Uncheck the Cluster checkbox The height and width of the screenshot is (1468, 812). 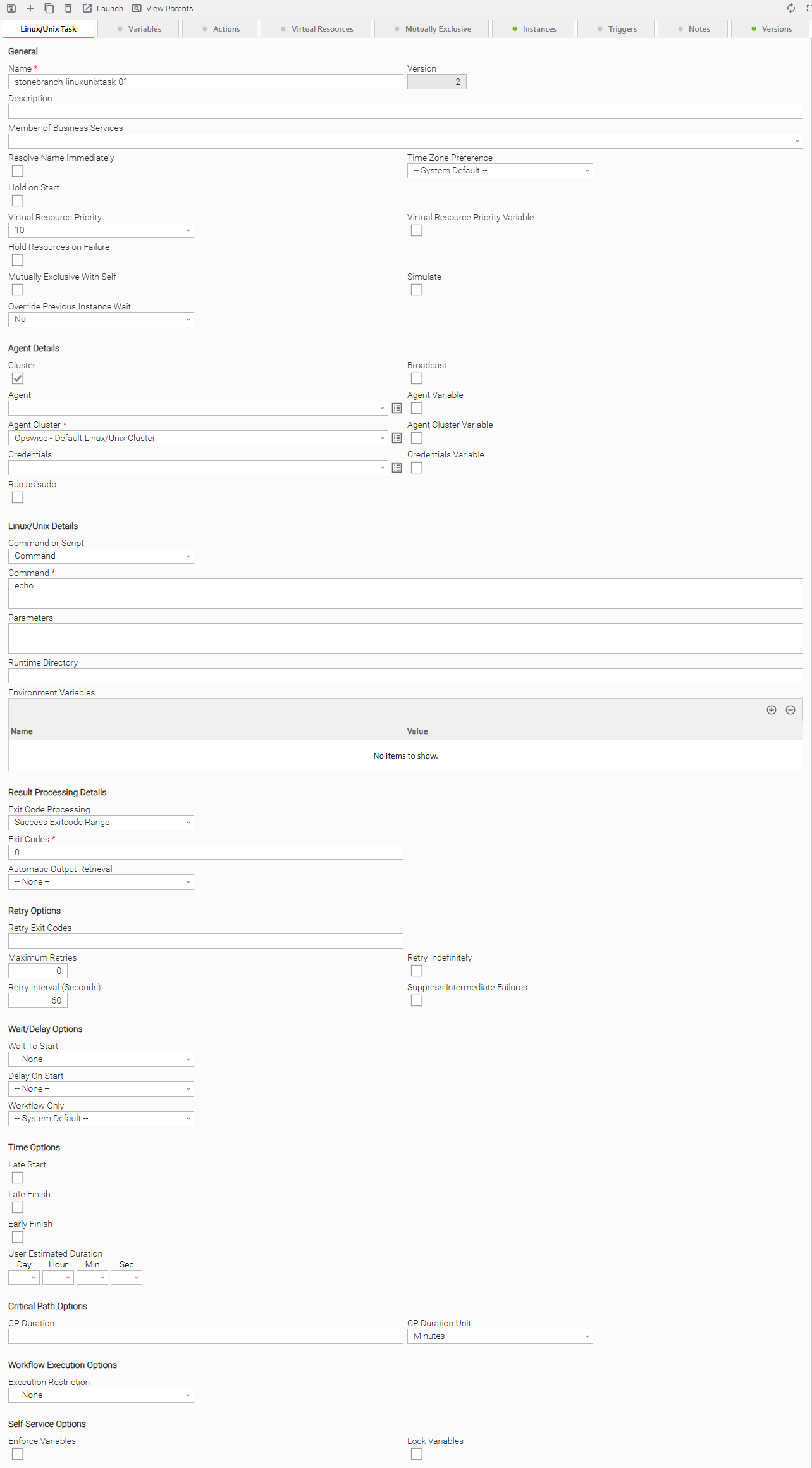pyautogui.click(x=18, y=378)
